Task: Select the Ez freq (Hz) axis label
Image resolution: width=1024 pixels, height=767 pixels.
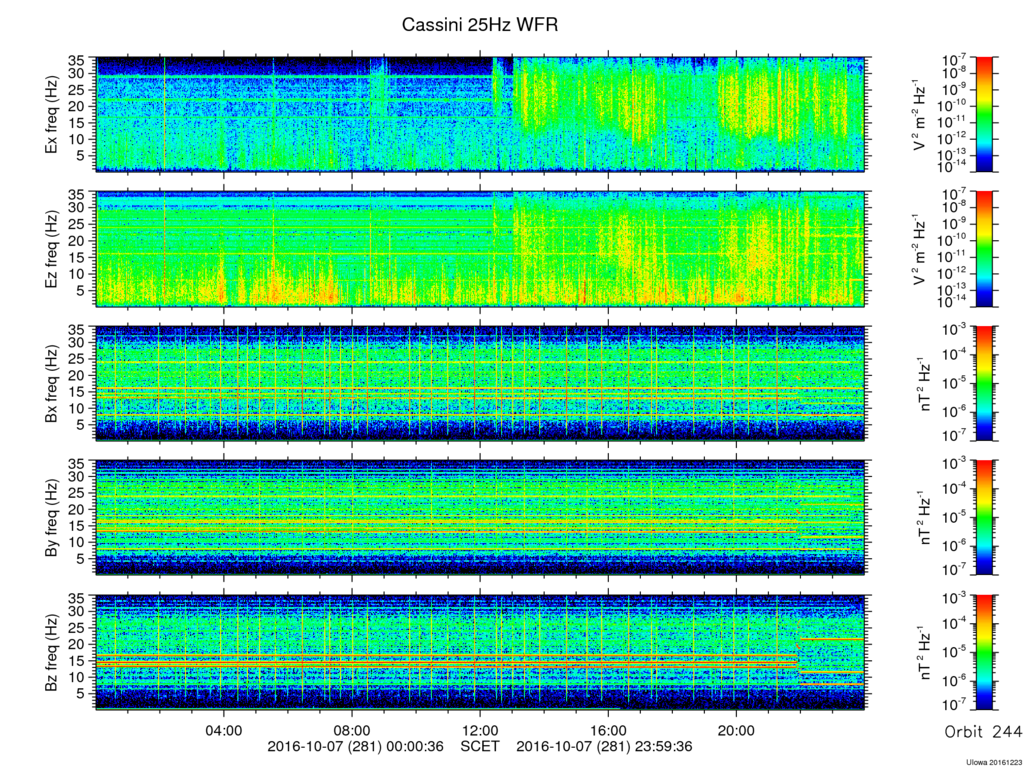Action: [52, 249]
